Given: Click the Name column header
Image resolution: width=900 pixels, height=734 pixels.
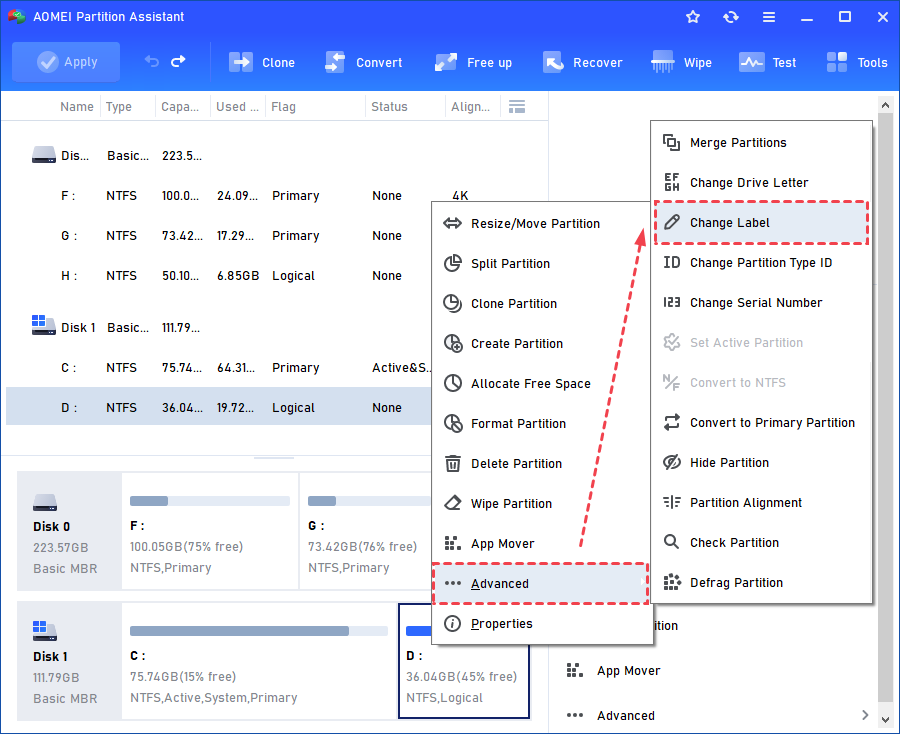Looking at the screenshot, I should click(77, 107).
